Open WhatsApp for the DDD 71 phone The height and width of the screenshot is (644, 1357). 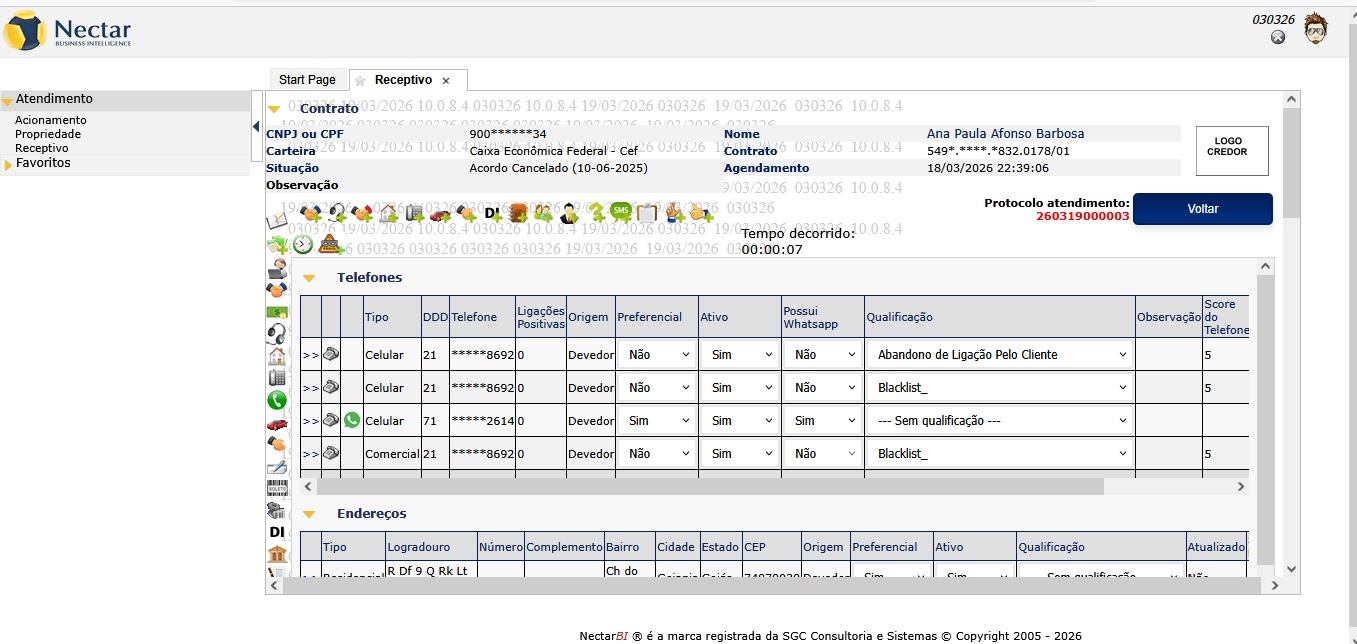point(352,421)
